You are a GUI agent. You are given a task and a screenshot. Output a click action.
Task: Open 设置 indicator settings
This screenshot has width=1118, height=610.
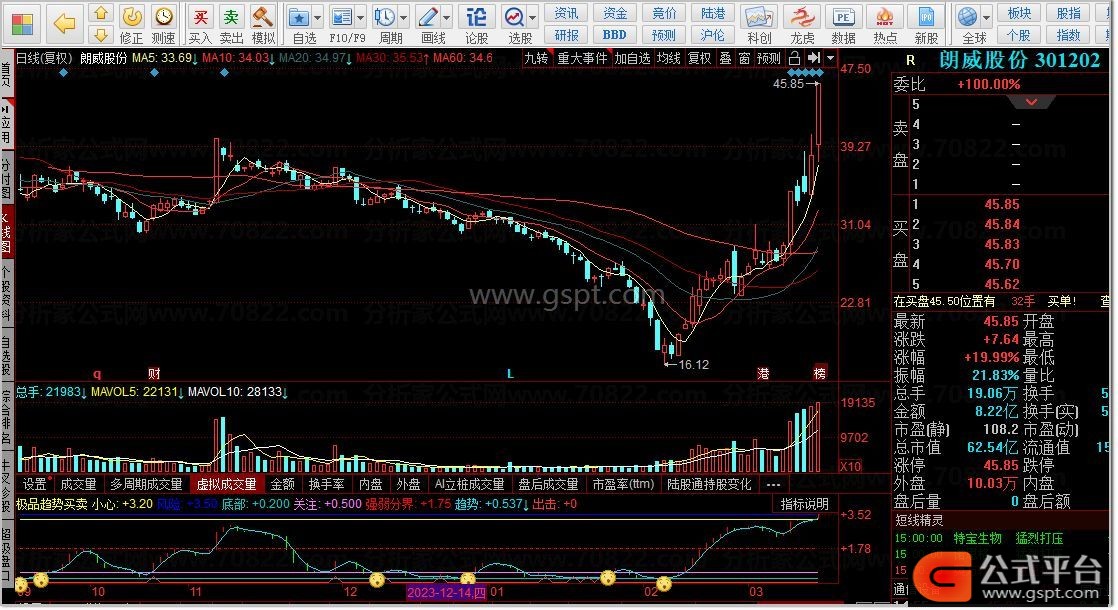35,485
